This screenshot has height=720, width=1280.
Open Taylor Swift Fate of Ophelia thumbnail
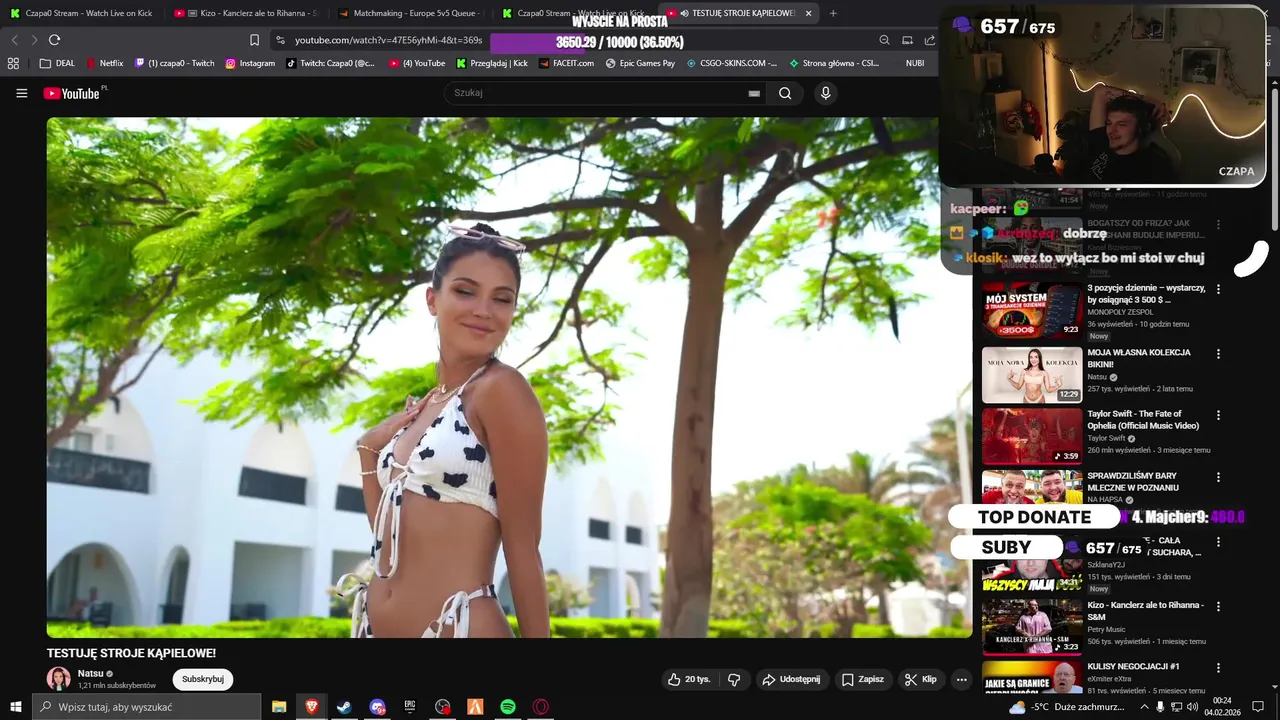pyautogui.click(x=1032, y=436)
